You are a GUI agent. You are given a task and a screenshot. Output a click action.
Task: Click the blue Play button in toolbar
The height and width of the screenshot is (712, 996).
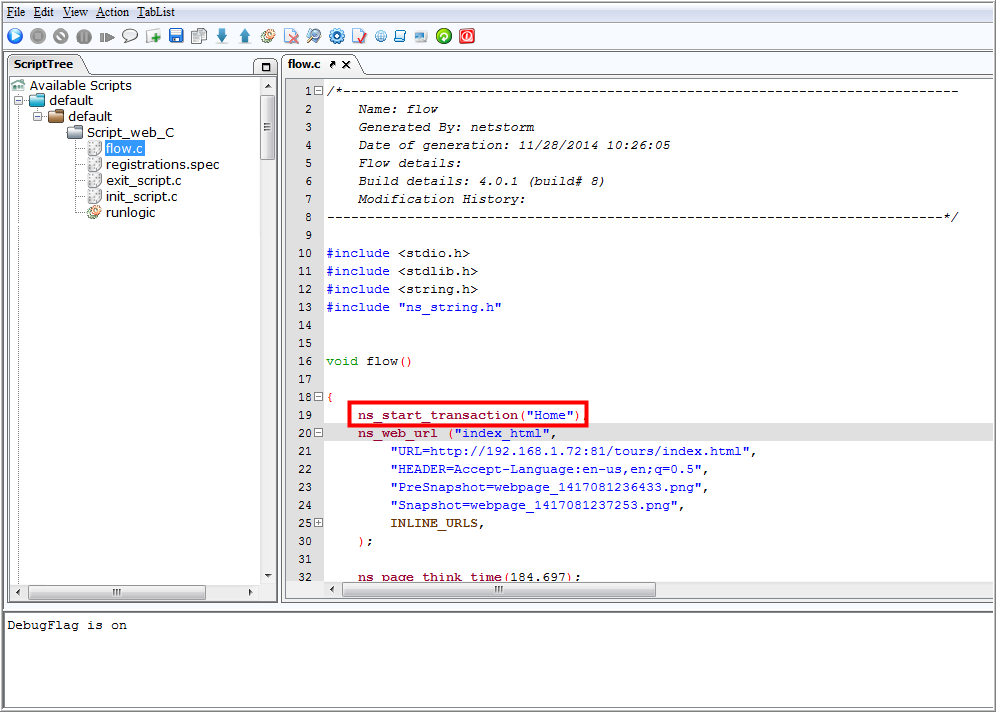pos(15,36)
